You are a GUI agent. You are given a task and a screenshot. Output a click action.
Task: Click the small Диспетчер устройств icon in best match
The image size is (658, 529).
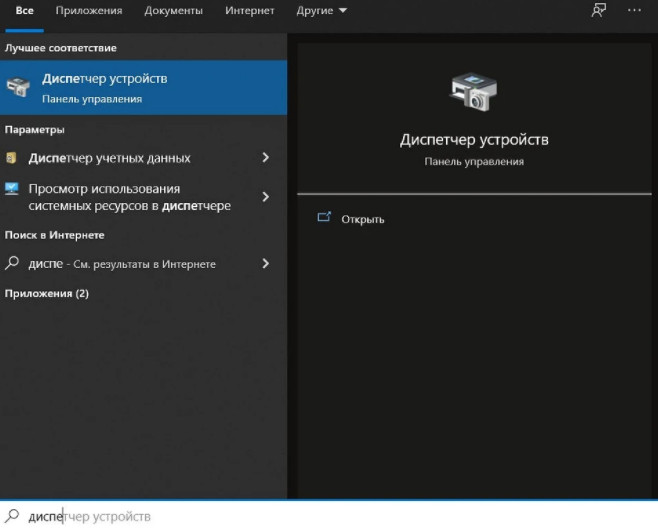pyautogui.click(x=18, y=87)
